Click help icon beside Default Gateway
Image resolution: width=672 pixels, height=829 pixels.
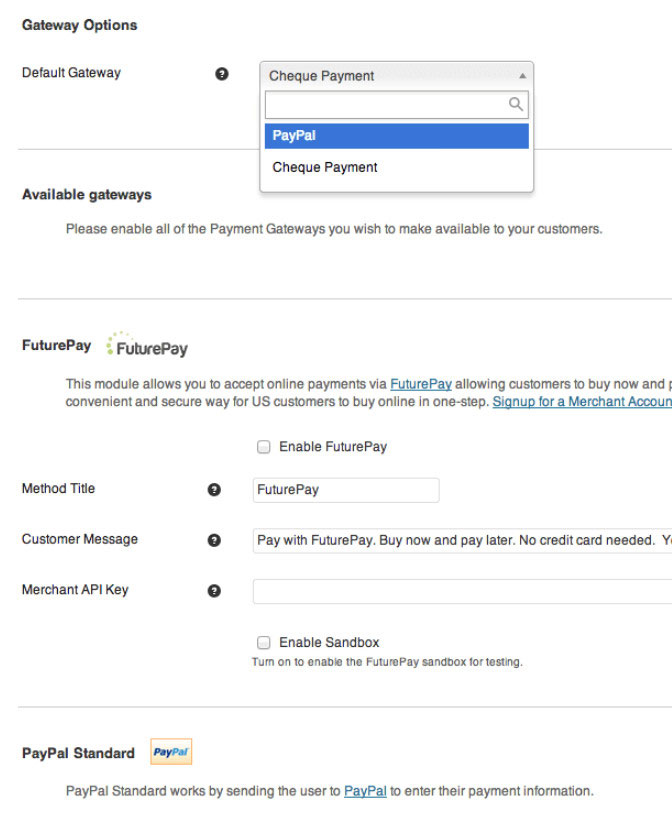point(222,74)
